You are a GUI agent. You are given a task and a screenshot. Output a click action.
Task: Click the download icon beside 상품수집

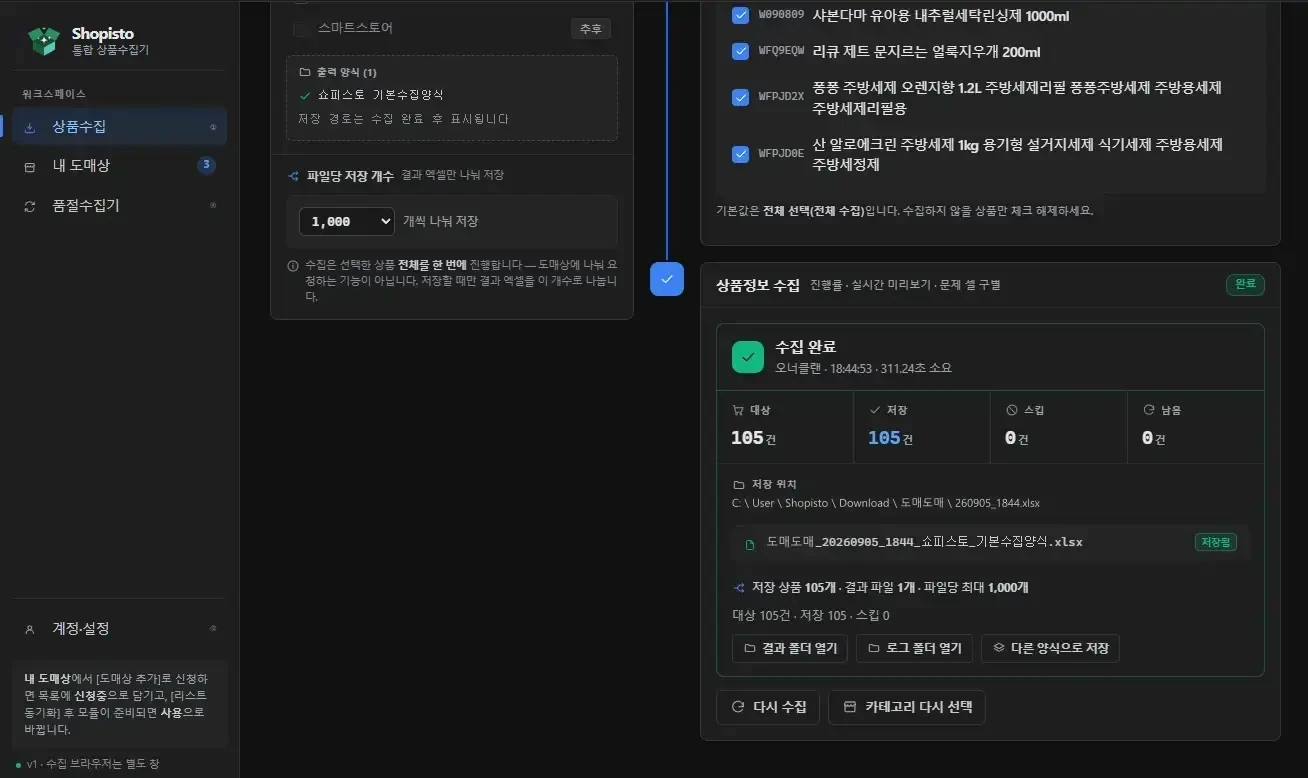(x=30, y=127)
